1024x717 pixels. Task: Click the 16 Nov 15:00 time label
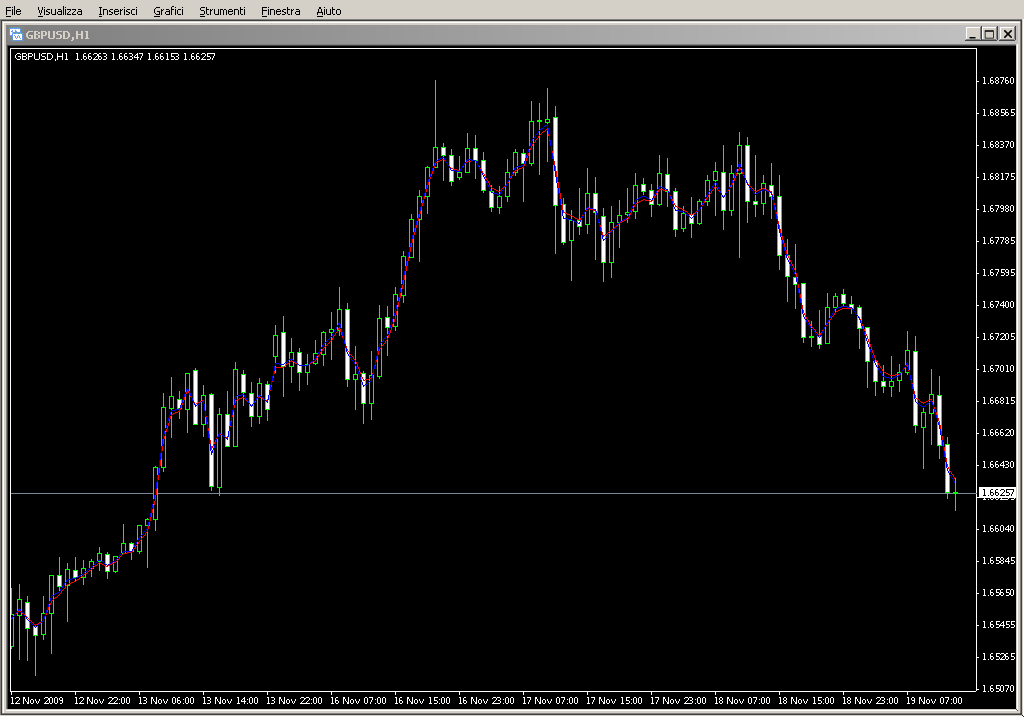pyautogui.click(x=423, y=701)
